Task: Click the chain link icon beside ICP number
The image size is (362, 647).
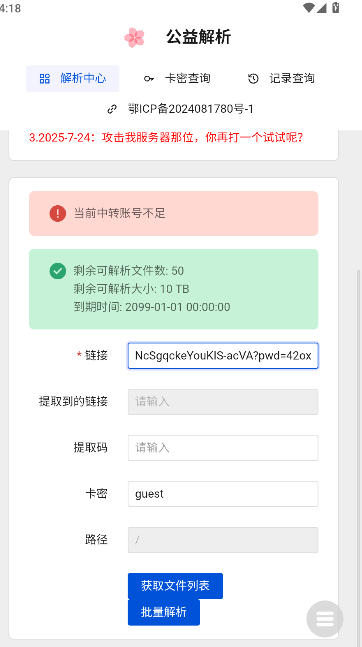Action: coord(112,109)
